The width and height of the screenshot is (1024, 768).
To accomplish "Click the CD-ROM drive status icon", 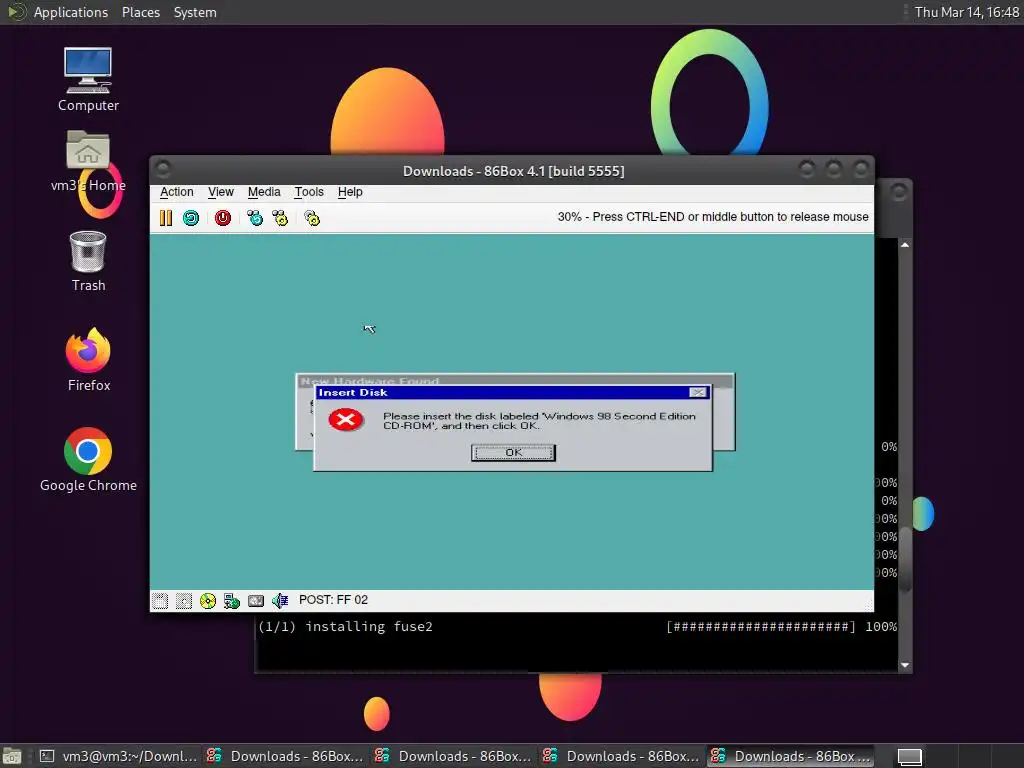I will pos(208,601).
